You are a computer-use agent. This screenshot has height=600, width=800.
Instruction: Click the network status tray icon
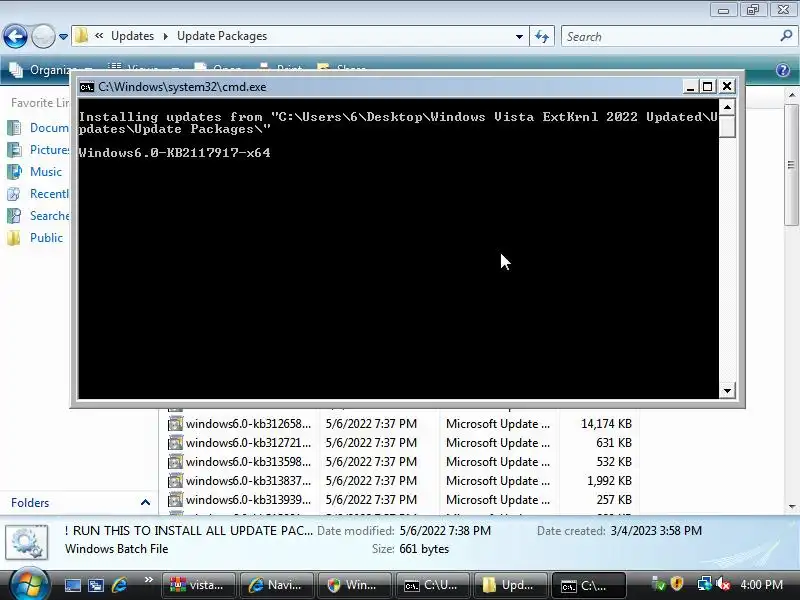click(705, 584)
